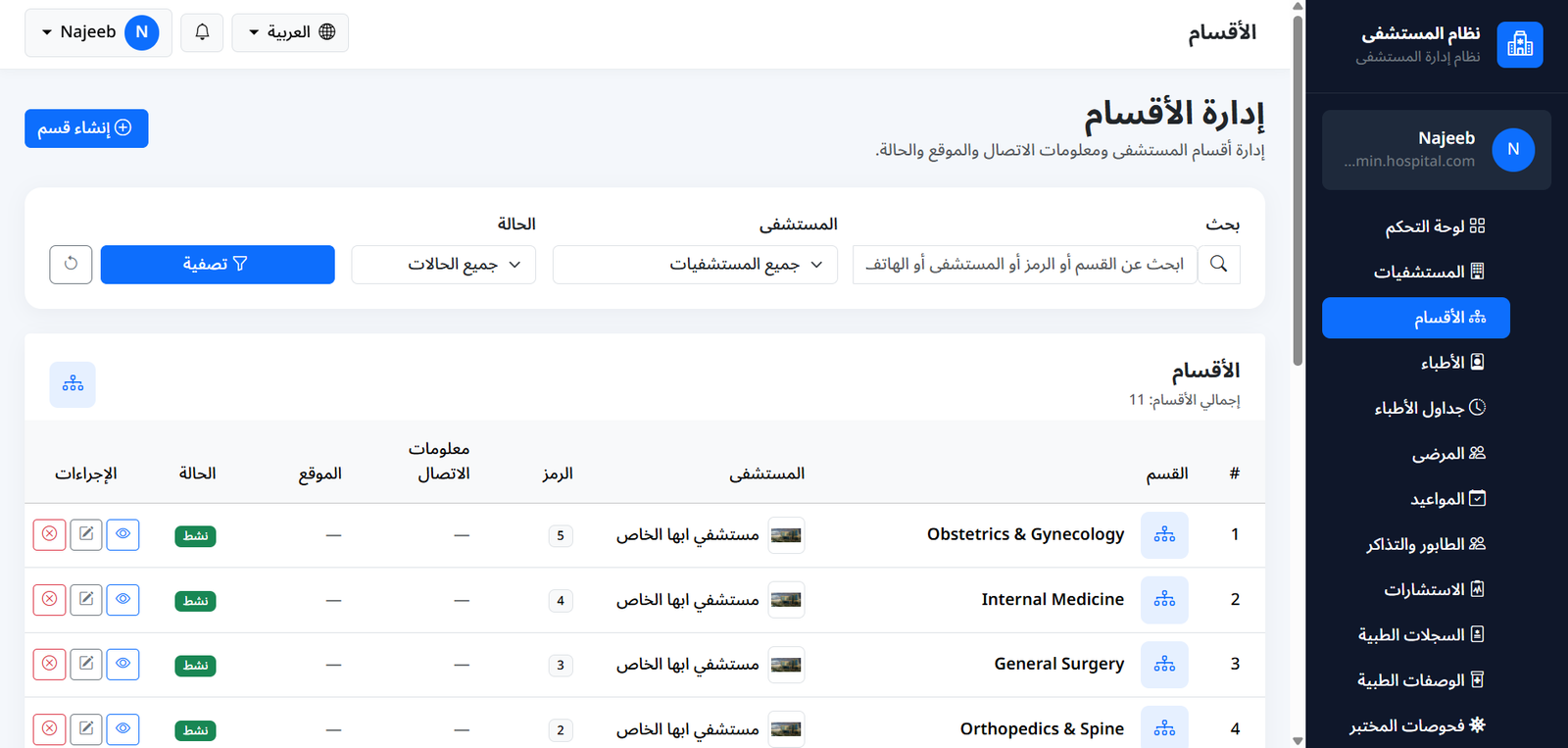1568x748 pixels.
Task: View the Orthopedics & Spine department
Action: coord(122,729)
